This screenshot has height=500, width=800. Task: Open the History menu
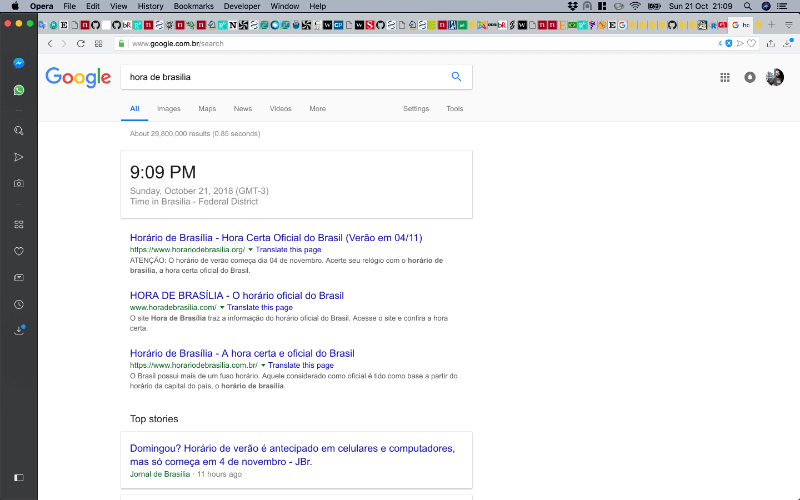[151, 6]
